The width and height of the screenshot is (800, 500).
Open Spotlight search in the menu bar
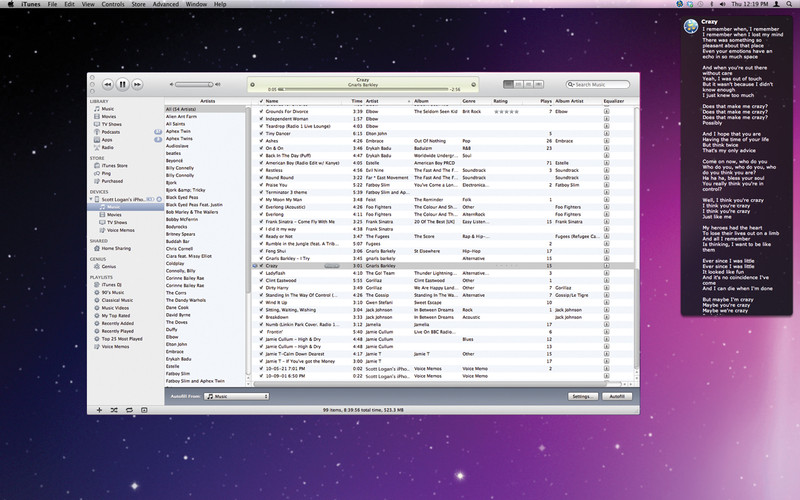(790, 5)
